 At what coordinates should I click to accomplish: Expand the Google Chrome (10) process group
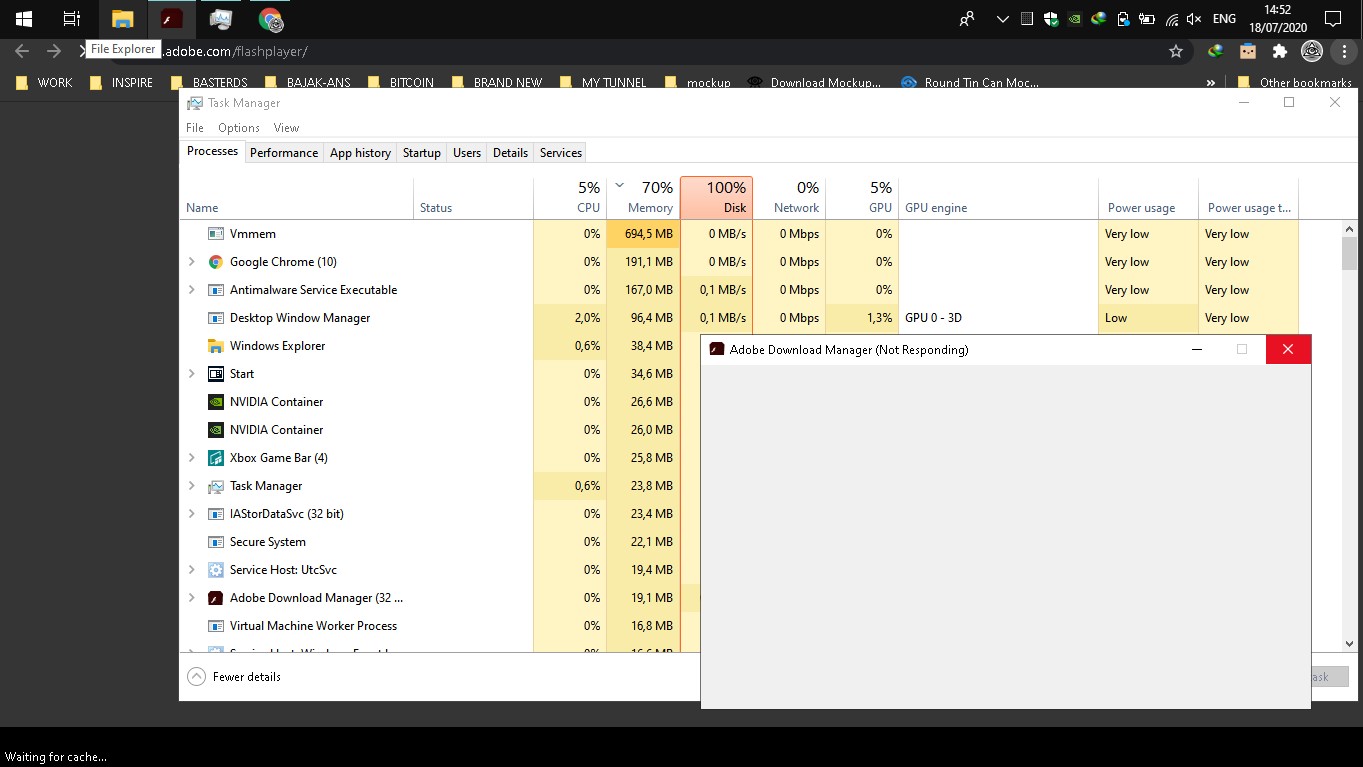(x=192, y=262)
